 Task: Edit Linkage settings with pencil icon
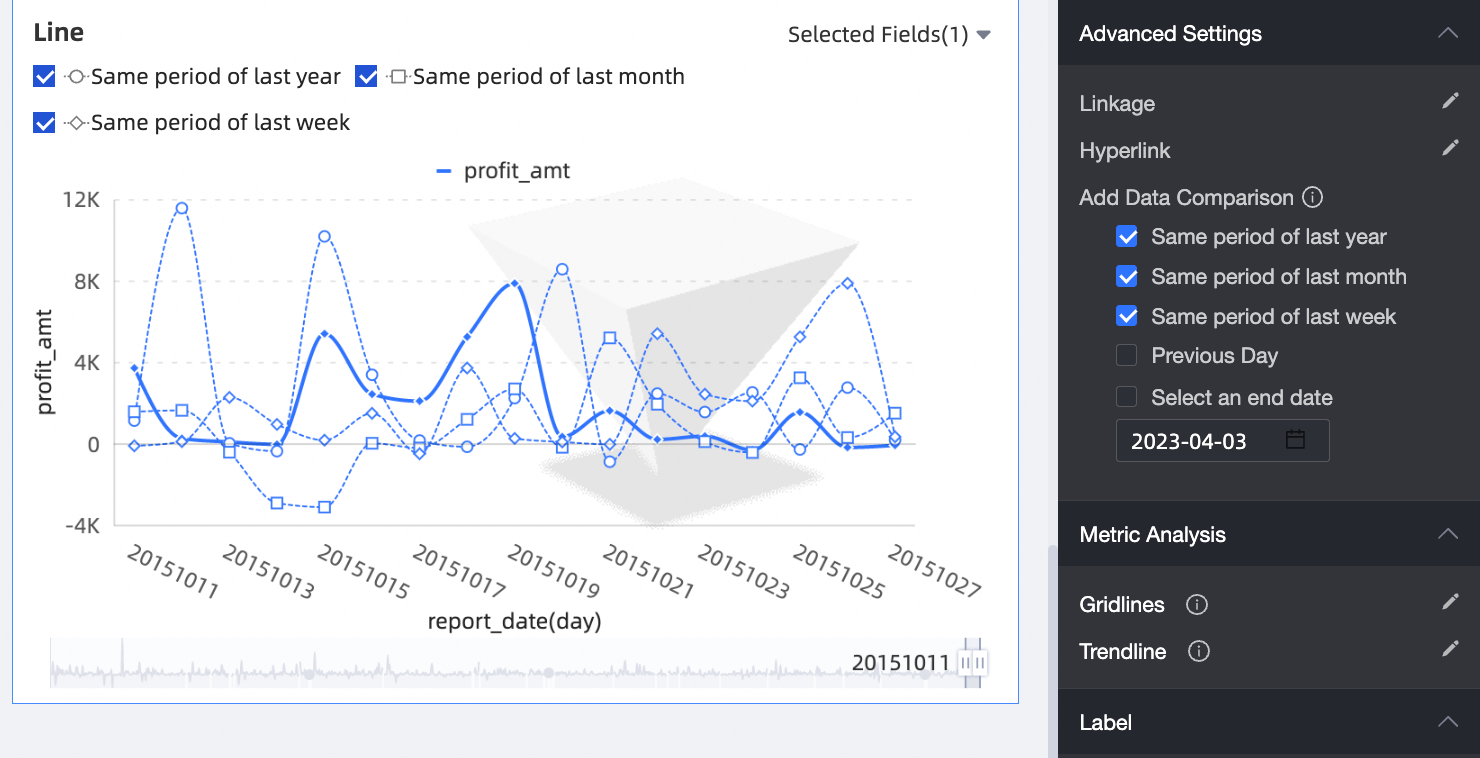[1449, 102]
